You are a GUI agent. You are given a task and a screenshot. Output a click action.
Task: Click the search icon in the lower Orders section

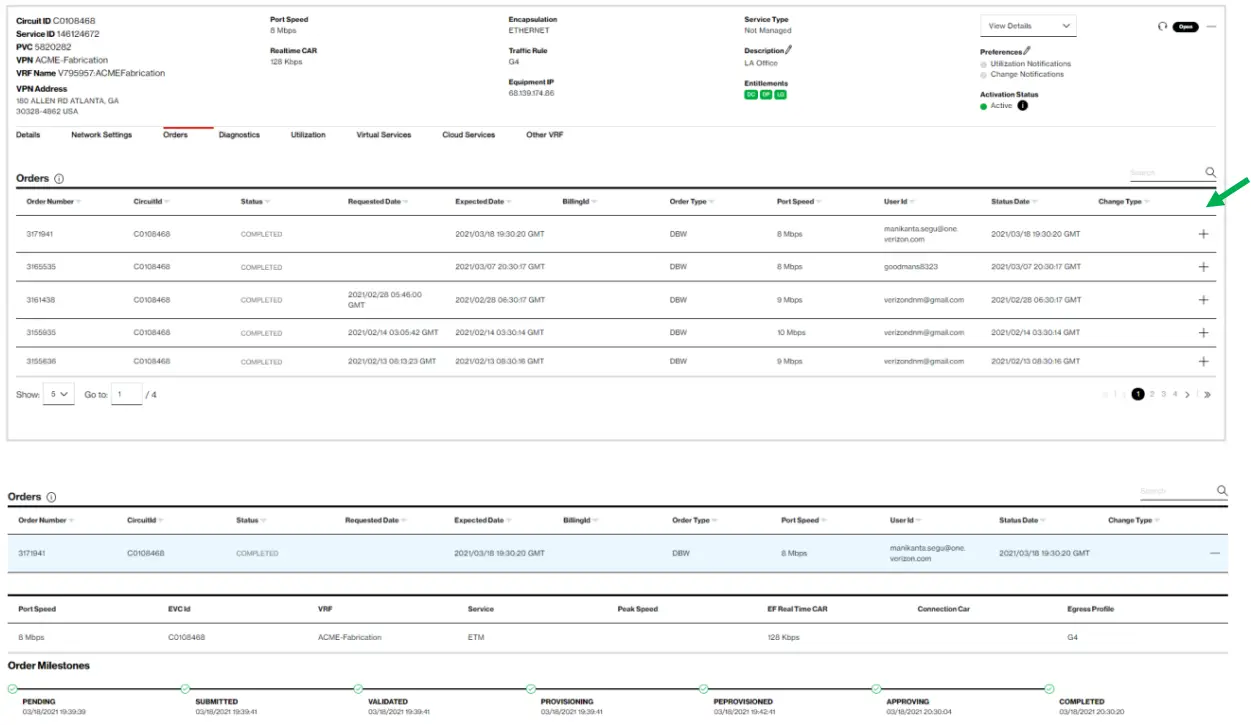(1221, 490)
